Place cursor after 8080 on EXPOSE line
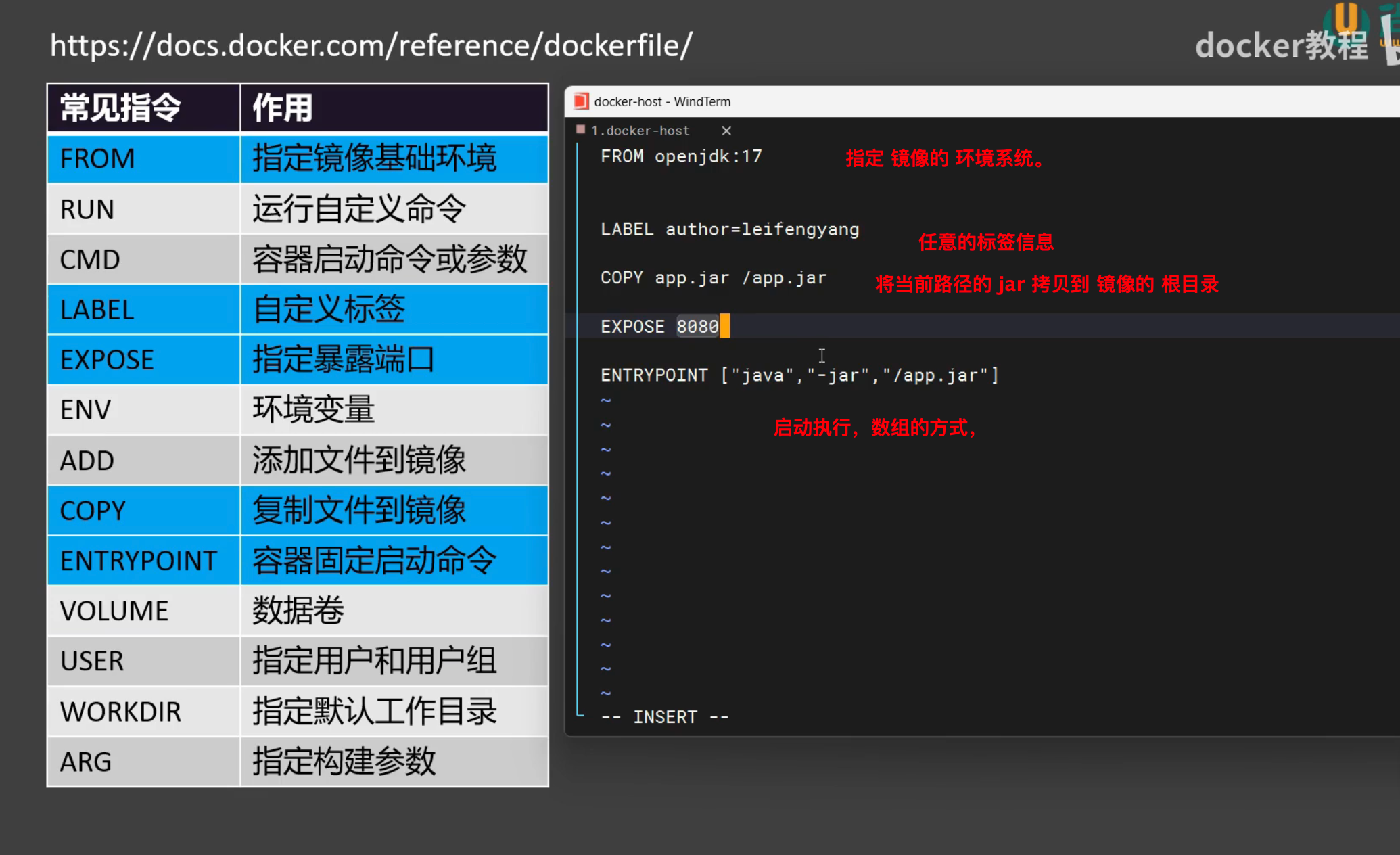Viewport: 1400px width, 855px height. coord(722,327)
